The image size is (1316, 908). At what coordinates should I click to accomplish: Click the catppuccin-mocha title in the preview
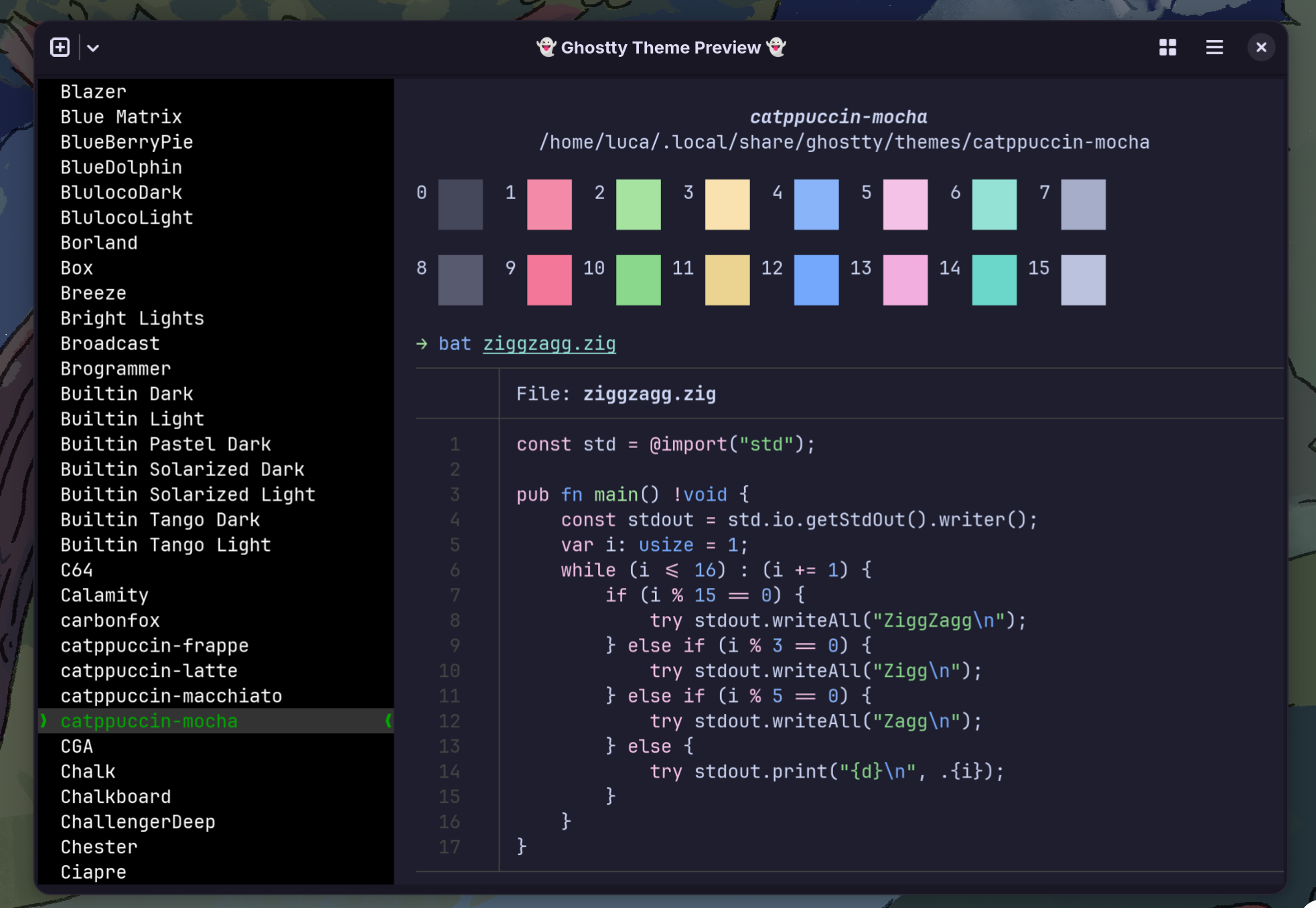tap(838, 117)
